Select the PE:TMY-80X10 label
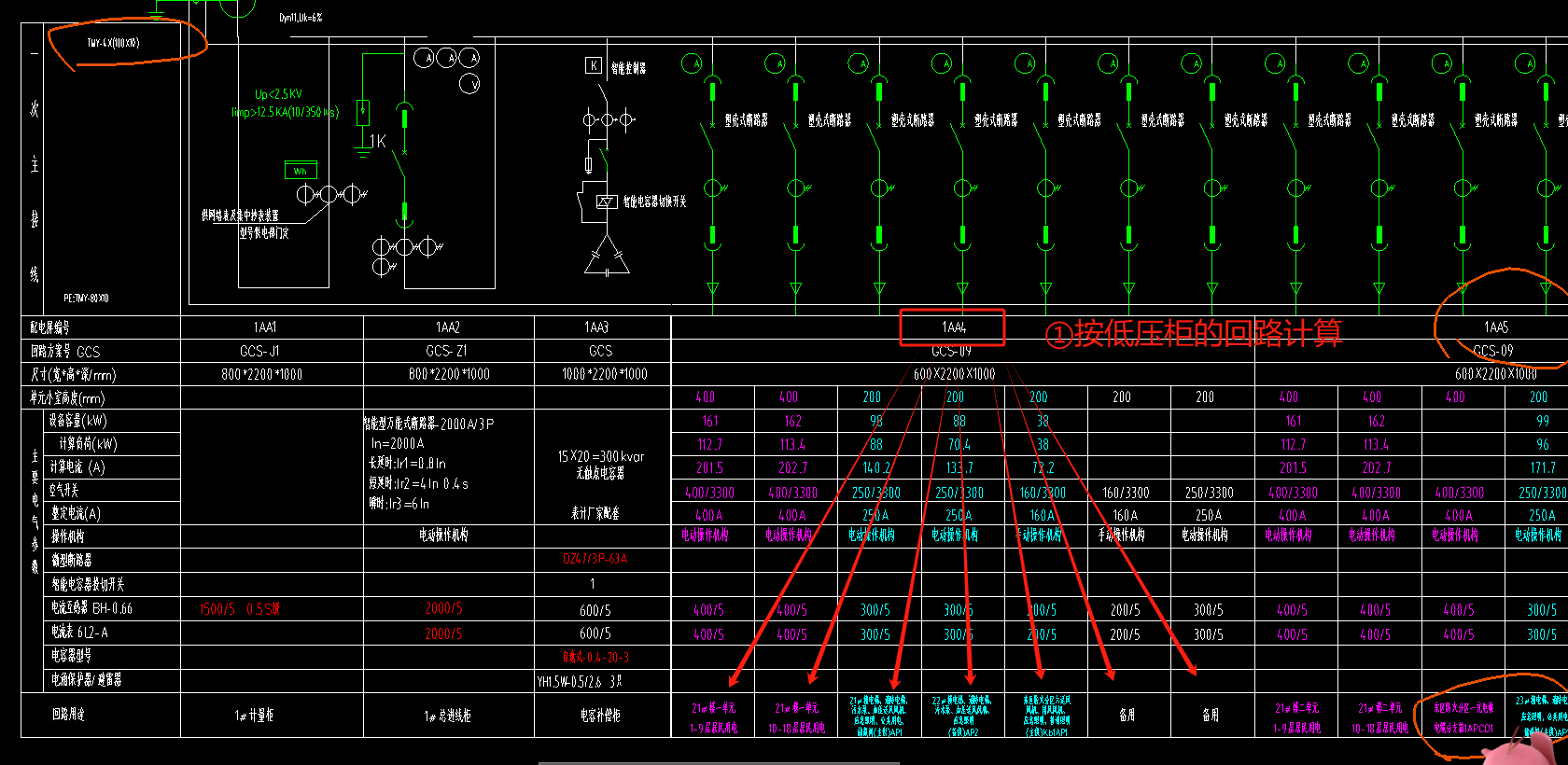 (86, 299)
